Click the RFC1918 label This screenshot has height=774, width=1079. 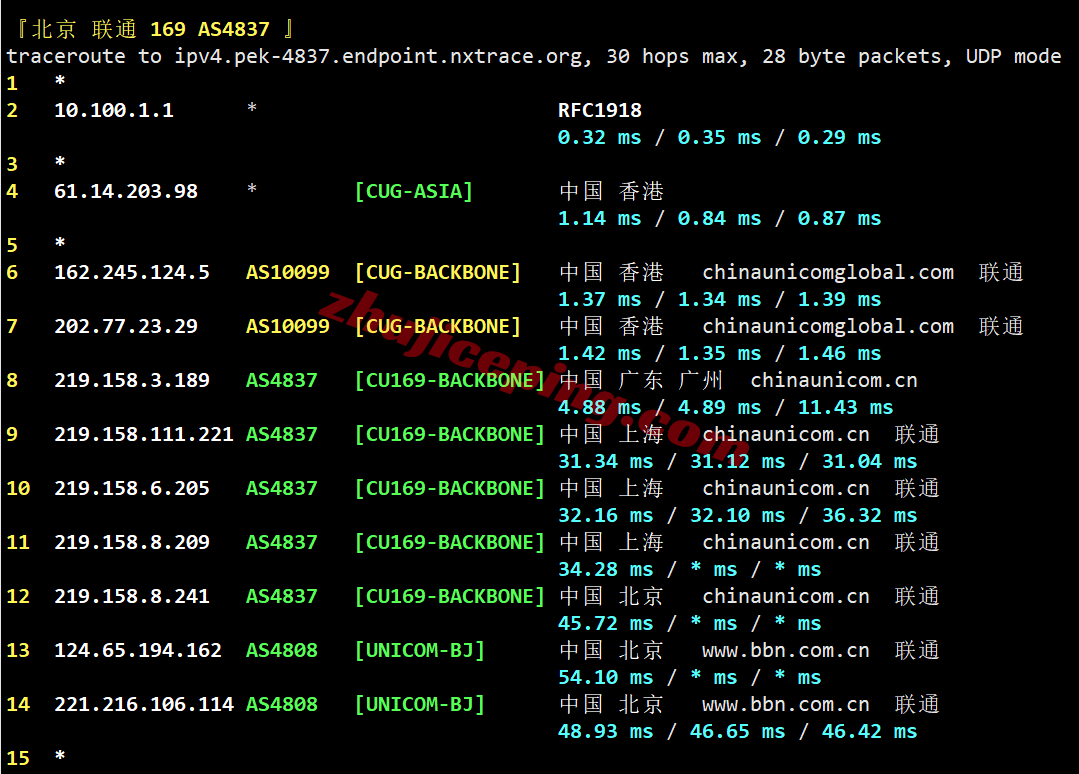pos(599,110)
